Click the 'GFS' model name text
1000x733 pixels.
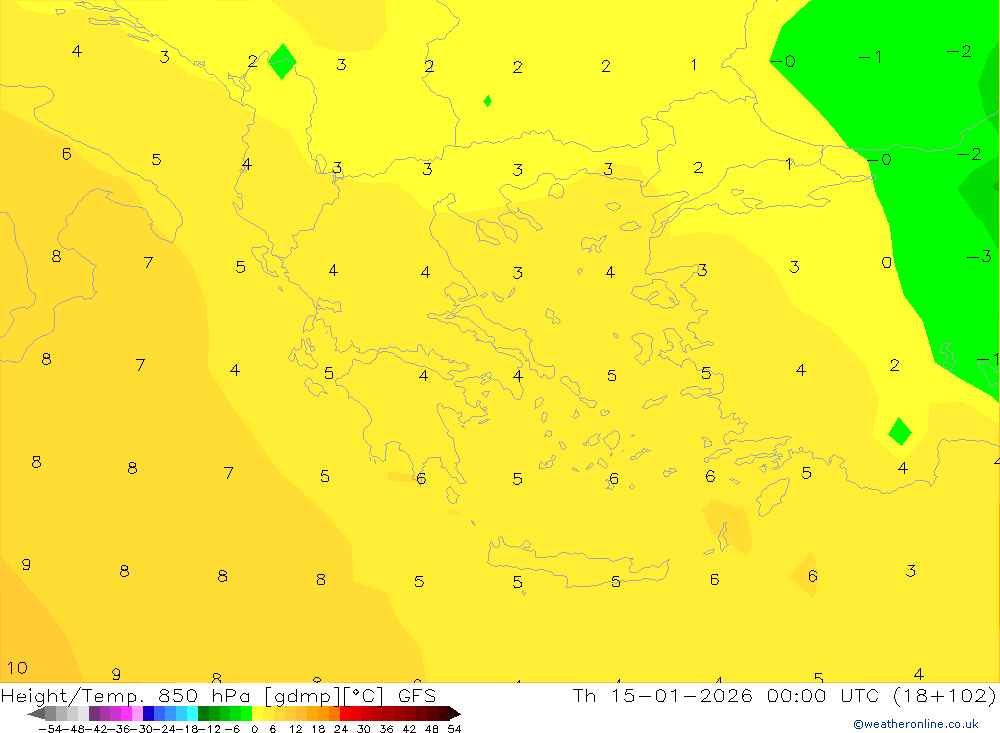click(x=417, y=696)
